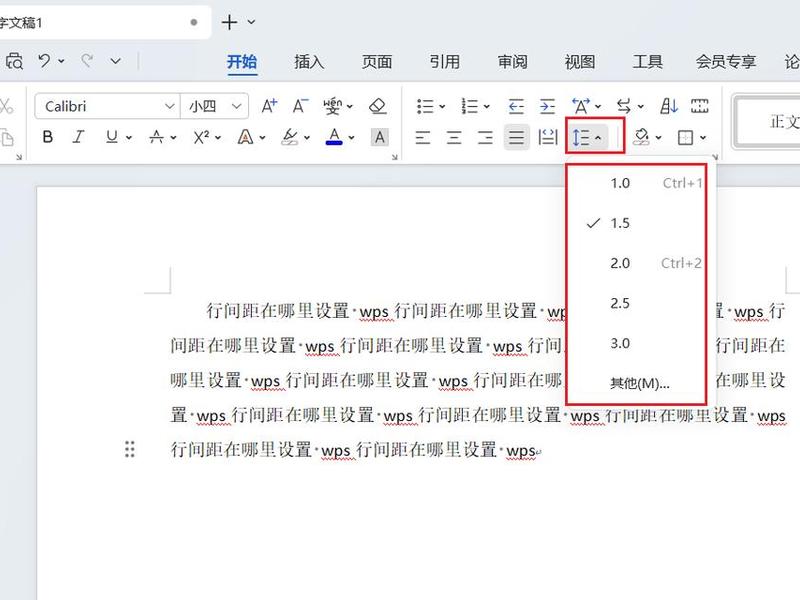Undo the last action
Image resolution: width=800 pixels, height=600 pixels.
pos(44,61)
